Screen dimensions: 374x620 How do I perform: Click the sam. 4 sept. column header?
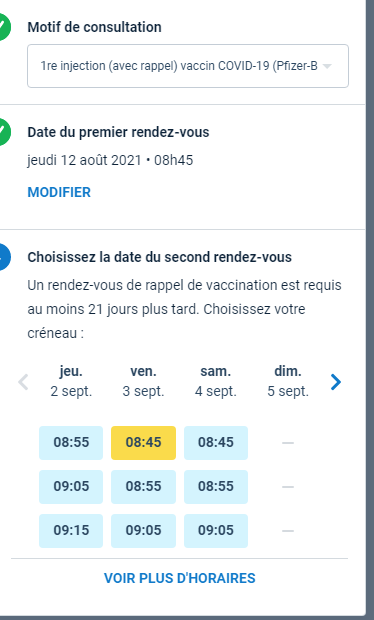(216, 381)
